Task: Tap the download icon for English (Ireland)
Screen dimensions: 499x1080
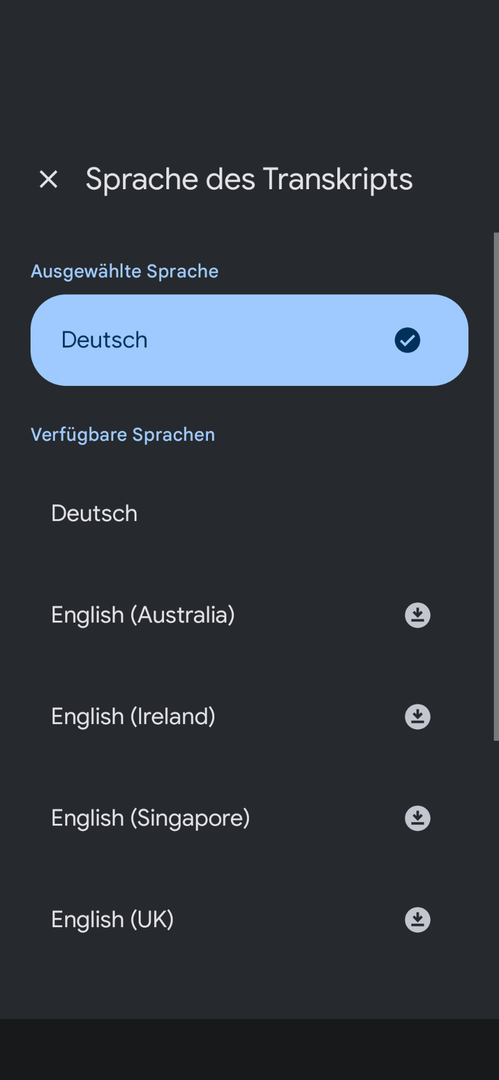Action: click(417, 717)
